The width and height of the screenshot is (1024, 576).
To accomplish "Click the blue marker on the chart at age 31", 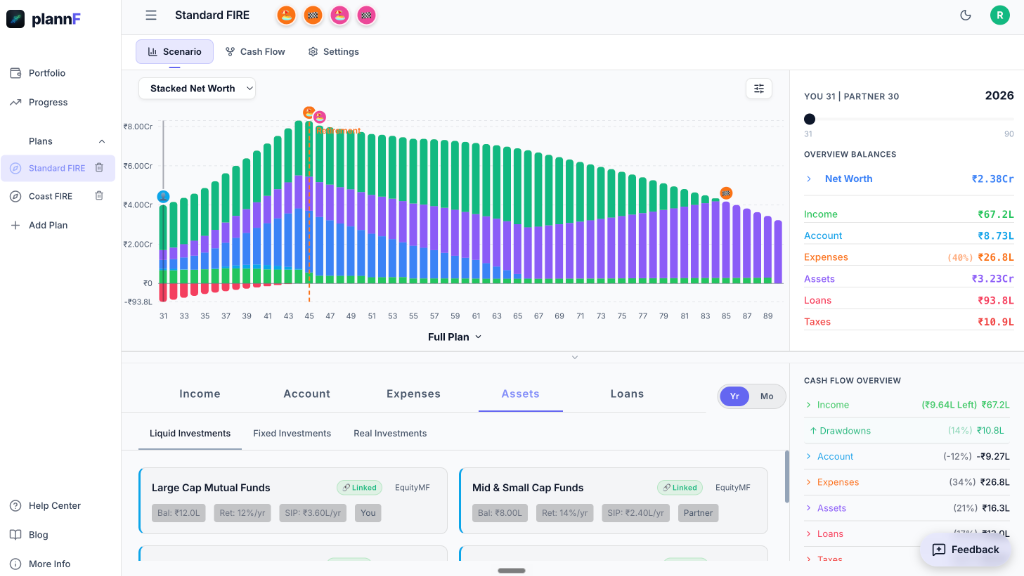I will coord(163,197).
